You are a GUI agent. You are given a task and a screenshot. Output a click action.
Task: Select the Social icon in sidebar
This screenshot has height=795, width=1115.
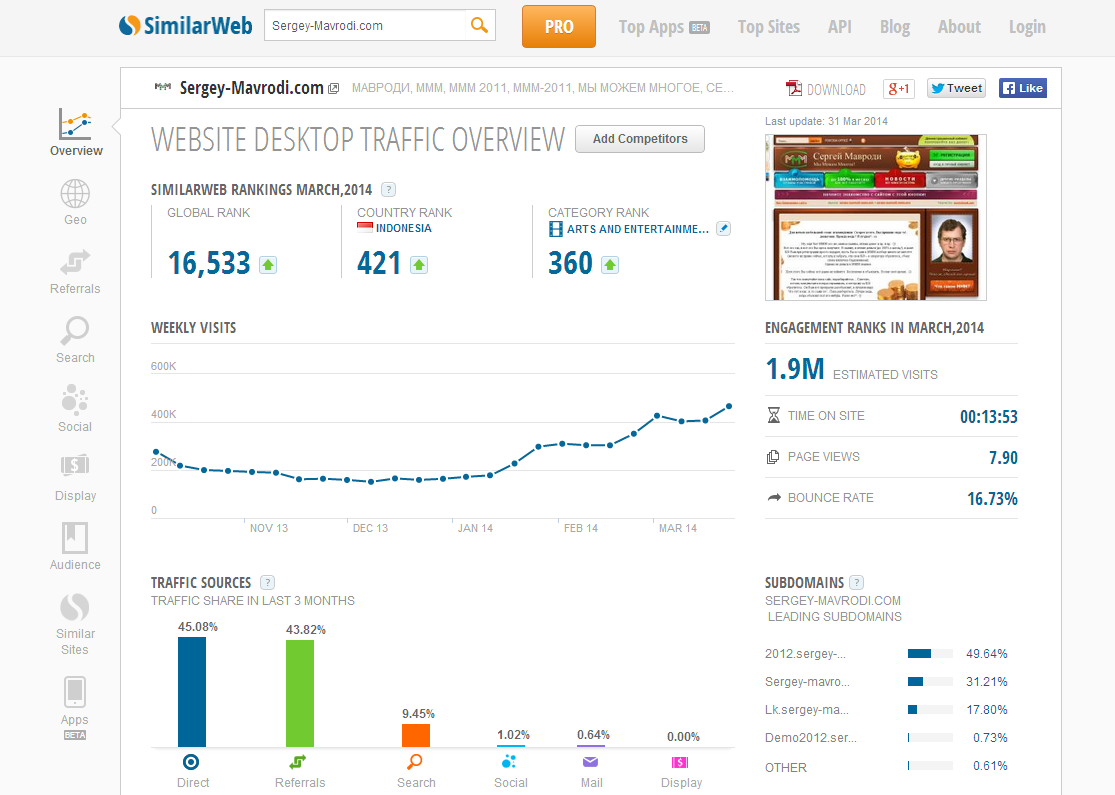point(75,401)
